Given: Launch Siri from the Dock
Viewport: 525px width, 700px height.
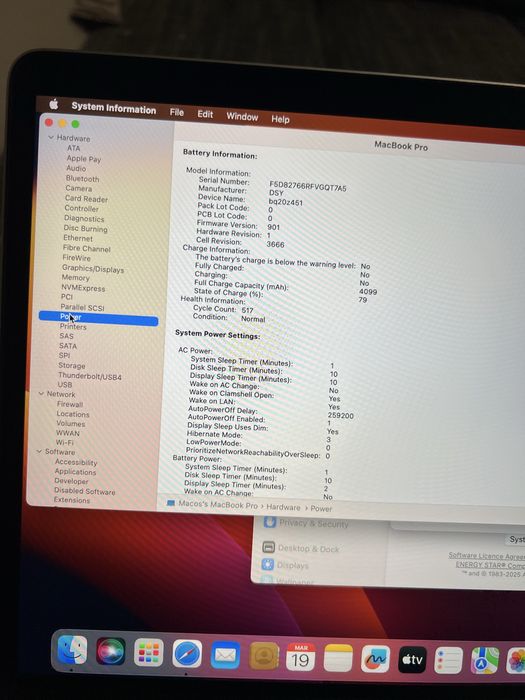Looking at the screenshot, I should [111, 651].
